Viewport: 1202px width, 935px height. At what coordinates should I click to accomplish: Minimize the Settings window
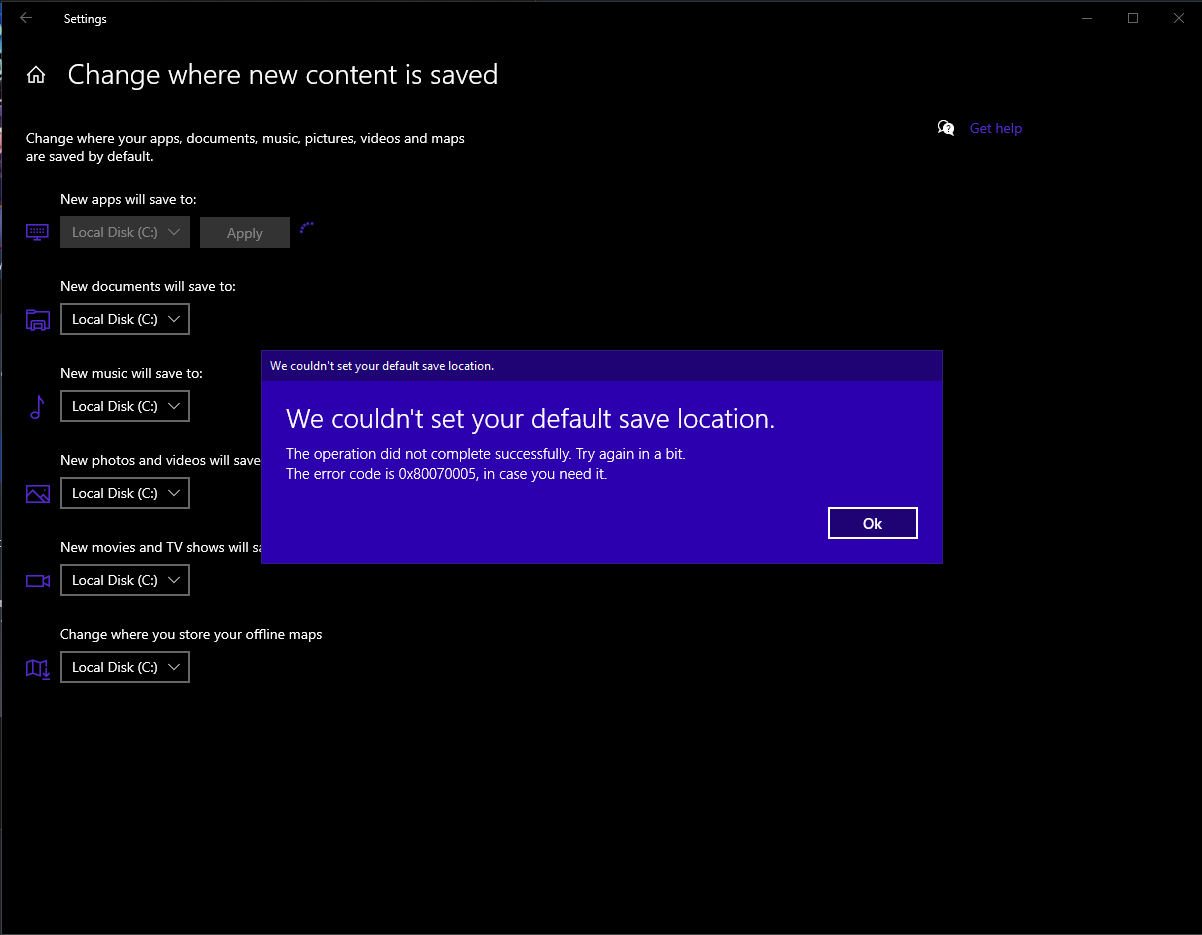1087,18
